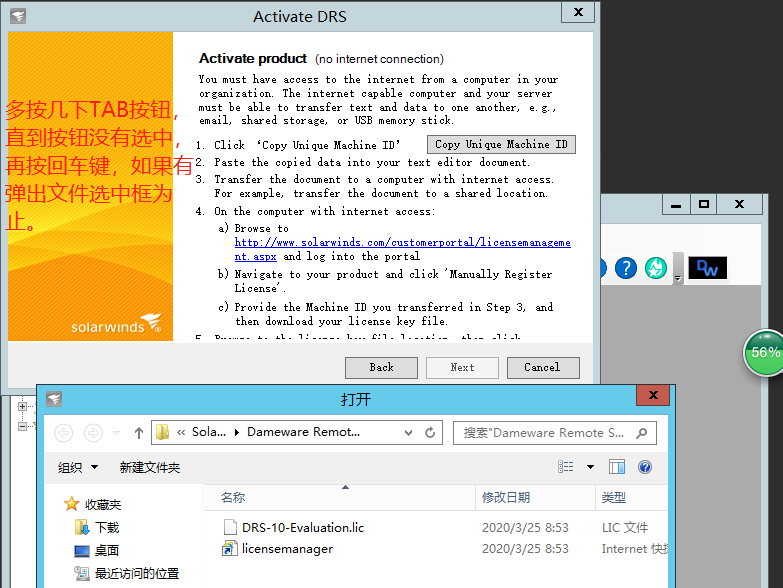Select the licensemanager shortcut

(x=287, y=549)
